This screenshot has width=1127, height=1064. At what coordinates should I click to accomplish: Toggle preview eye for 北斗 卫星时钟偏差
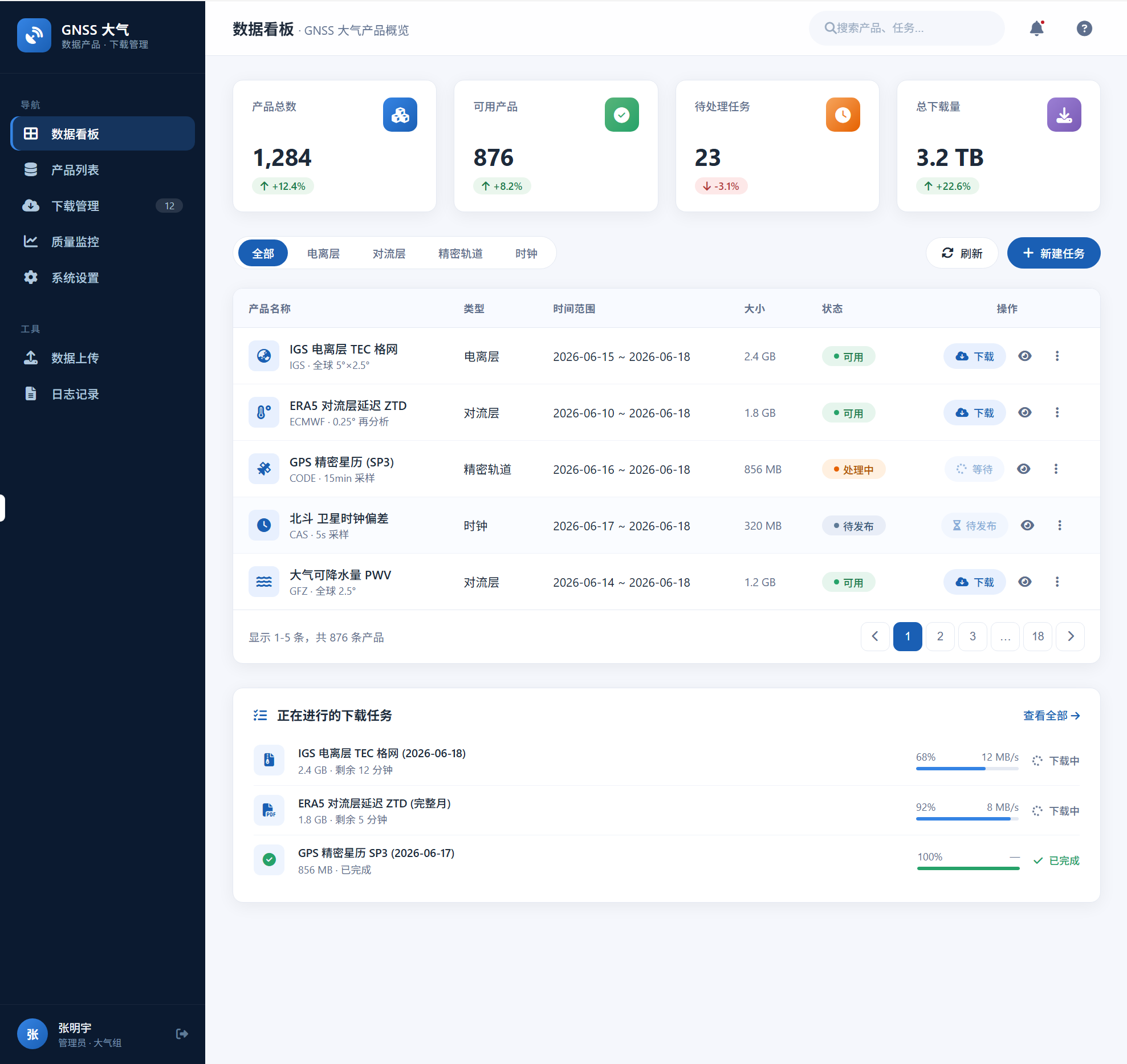click(1027, 526)
